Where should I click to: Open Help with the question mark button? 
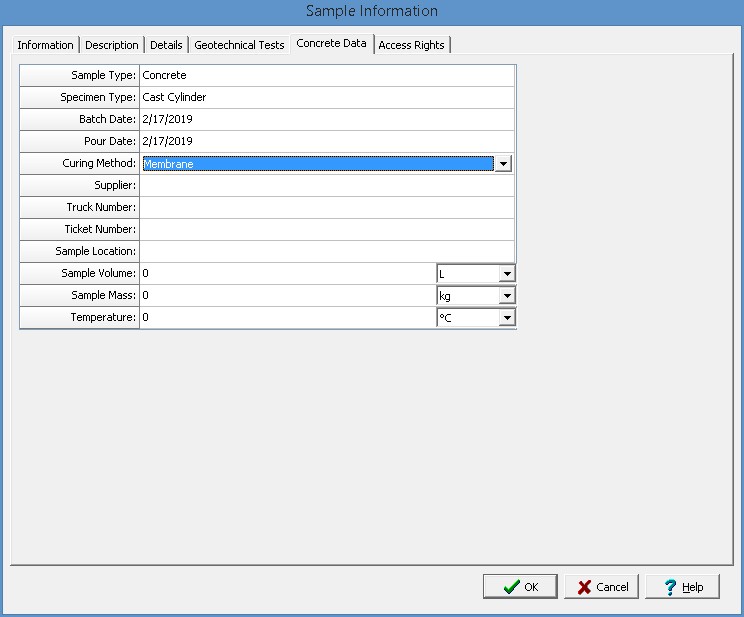tap(682, 587)
